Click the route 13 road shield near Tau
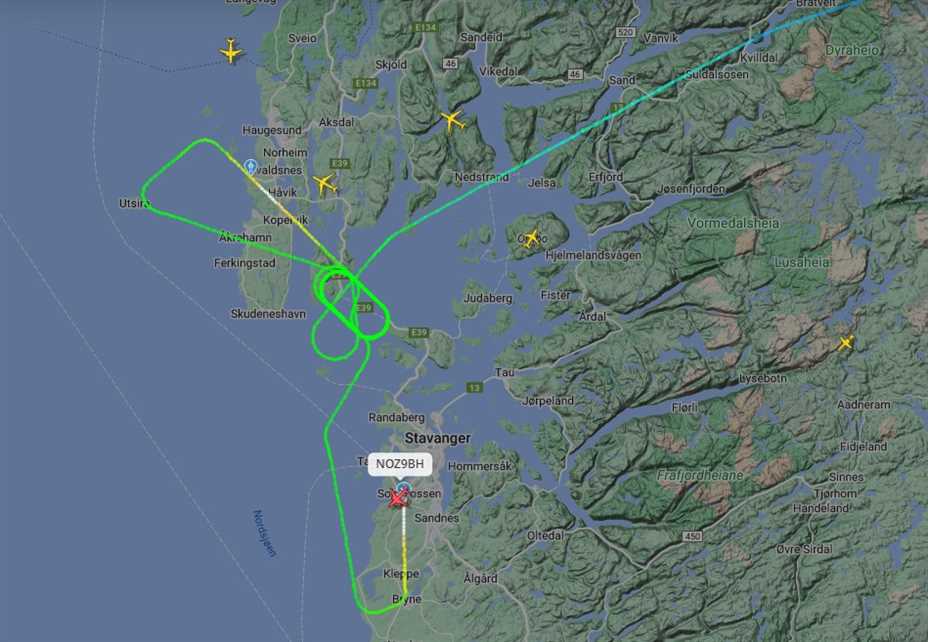928x642 pixels. [x=474, y=388]
